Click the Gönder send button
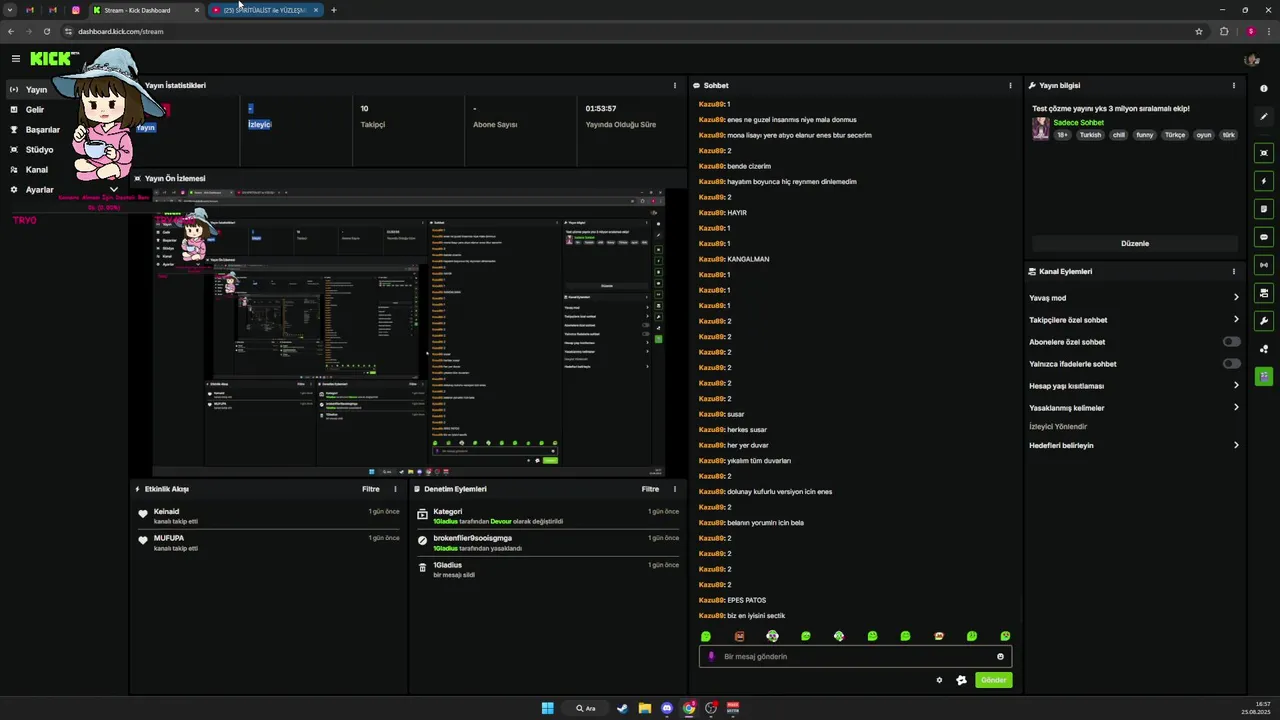Image resolution: width=1280 pixels, height=720 pixels. tap(993, 680)
